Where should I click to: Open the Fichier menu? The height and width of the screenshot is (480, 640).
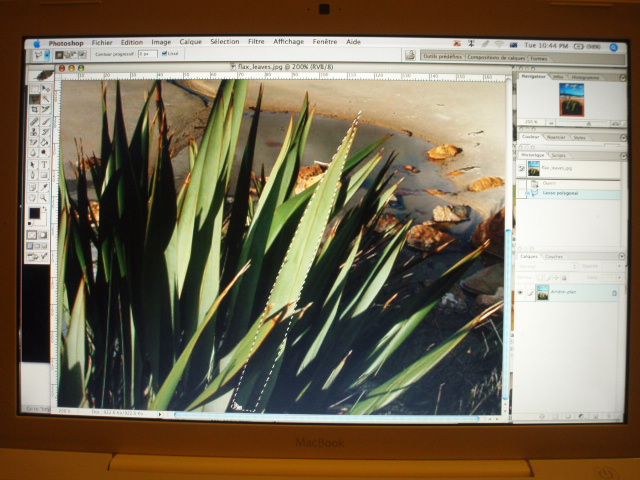coord(102,42)
